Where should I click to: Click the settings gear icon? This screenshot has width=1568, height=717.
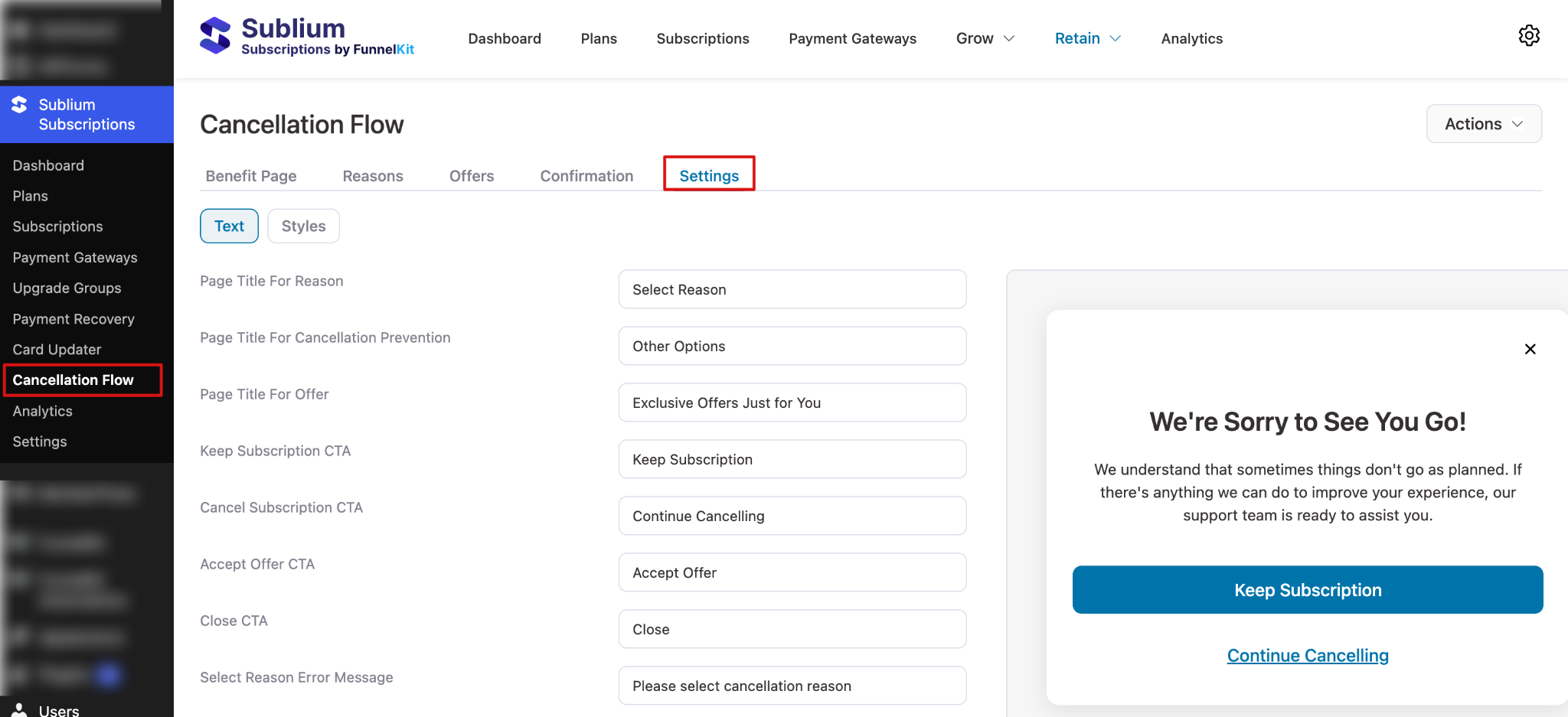[1528, 36]
